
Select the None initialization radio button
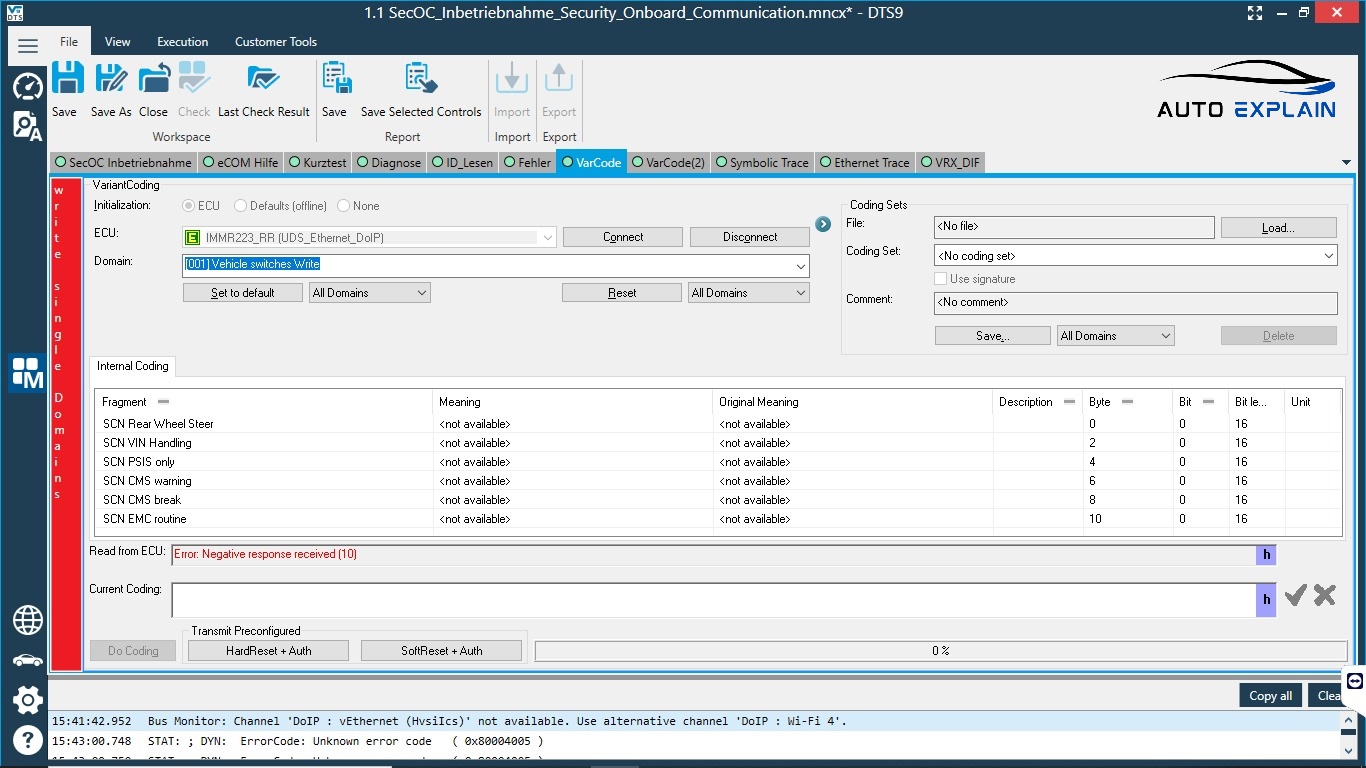coord(344,206)
